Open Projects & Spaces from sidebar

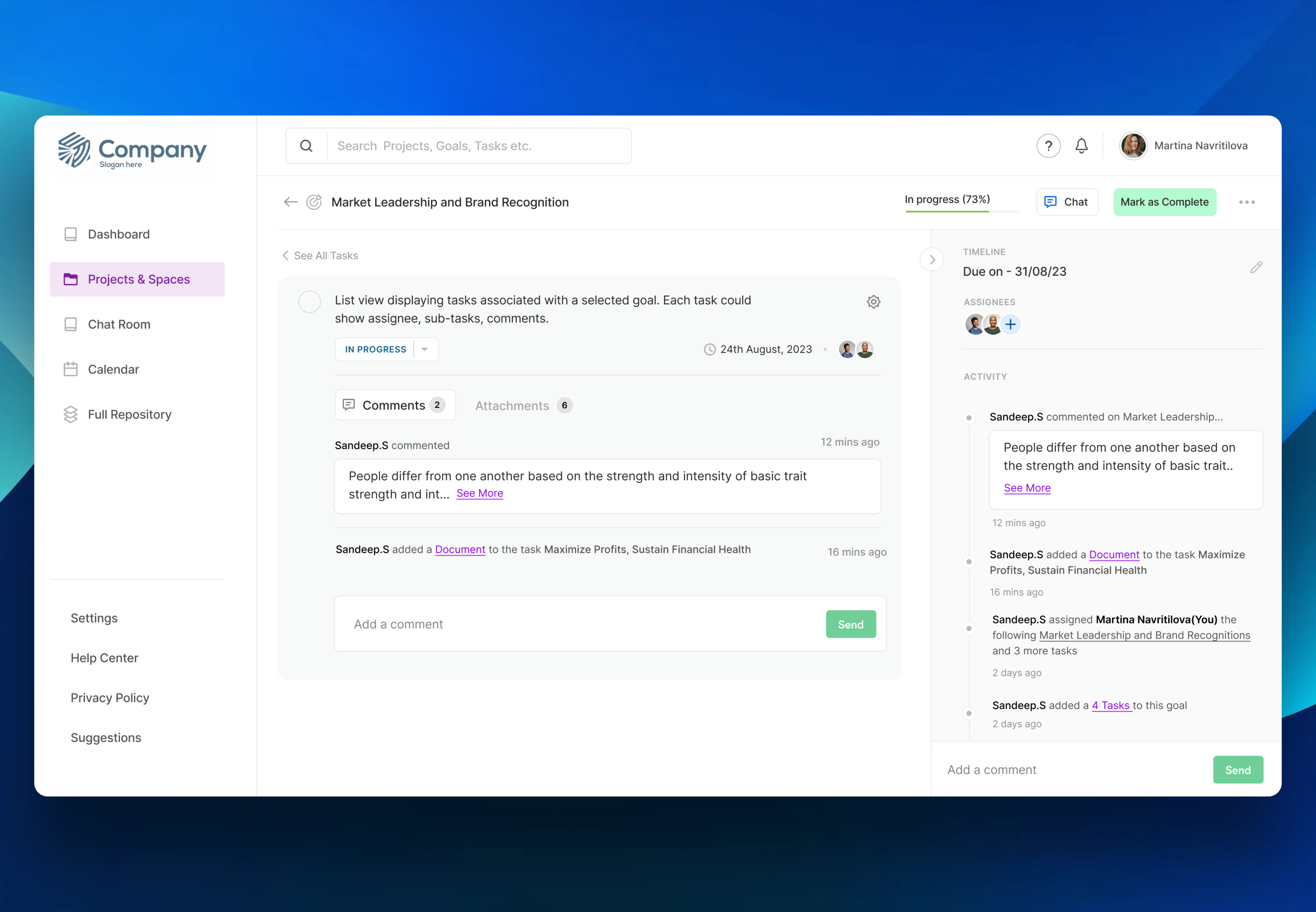137,279
